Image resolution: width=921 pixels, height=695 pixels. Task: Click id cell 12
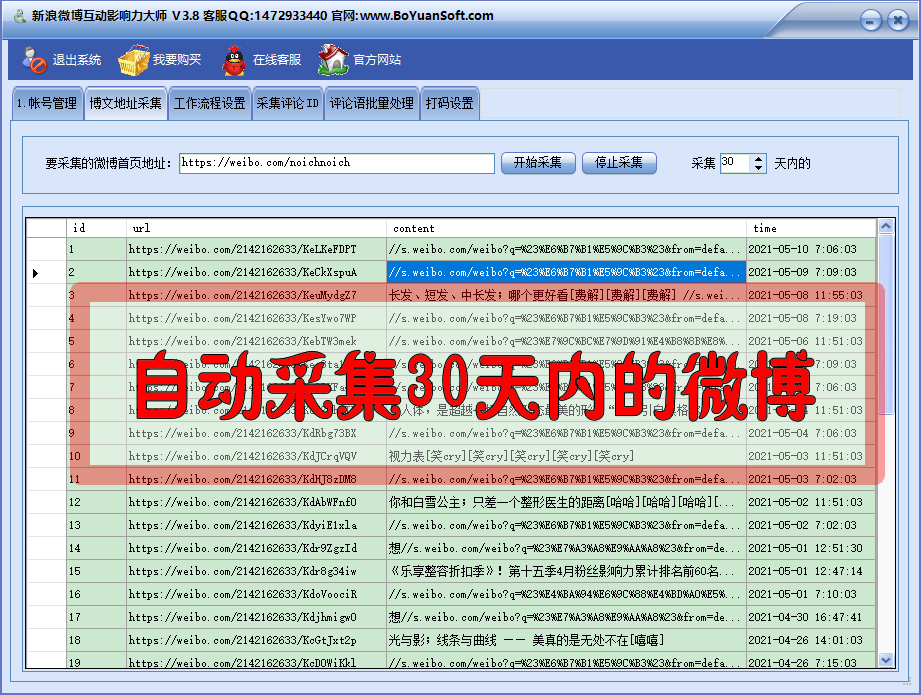96,502
